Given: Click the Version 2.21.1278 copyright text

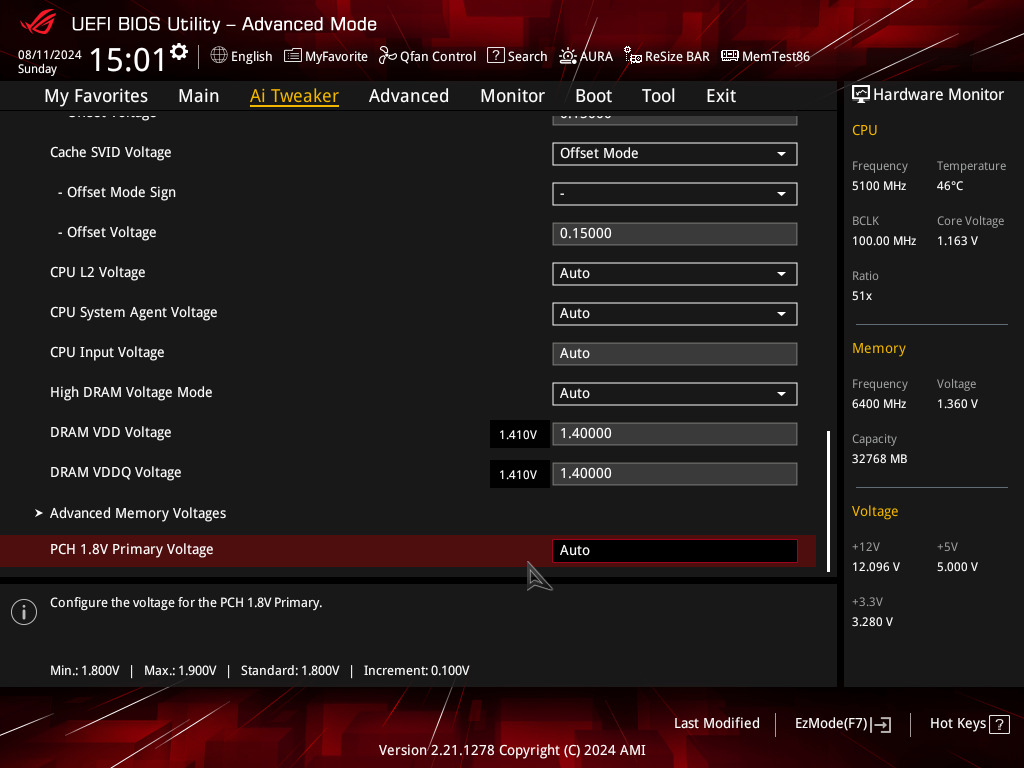Looking at the screenshot, I should coord(512,750).
